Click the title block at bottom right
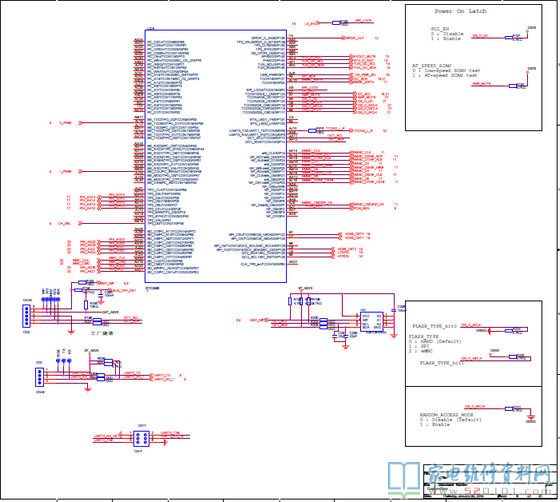 tap(490, 481)
